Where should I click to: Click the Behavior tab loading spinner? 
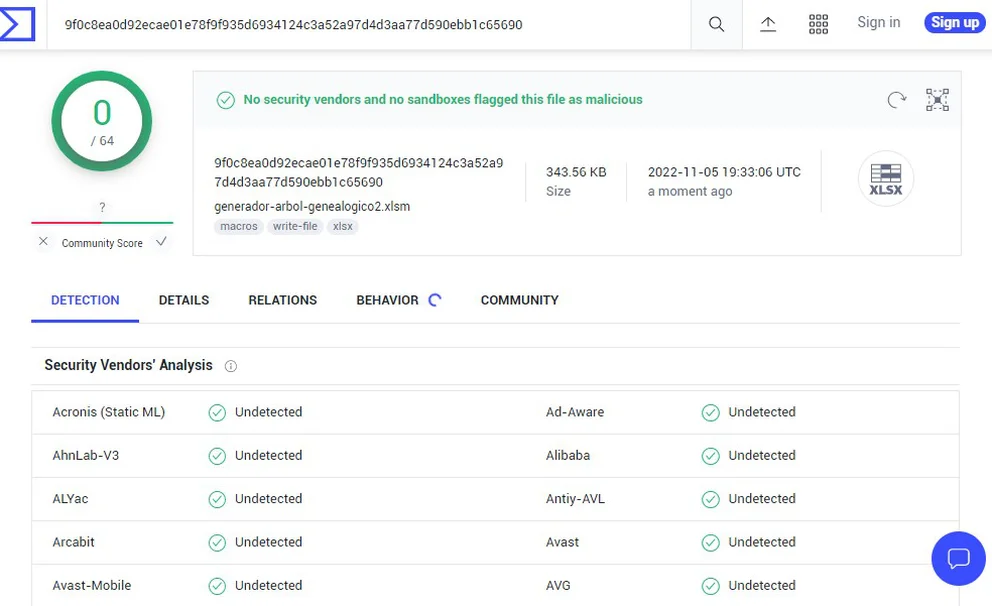(x=435, y=300)
